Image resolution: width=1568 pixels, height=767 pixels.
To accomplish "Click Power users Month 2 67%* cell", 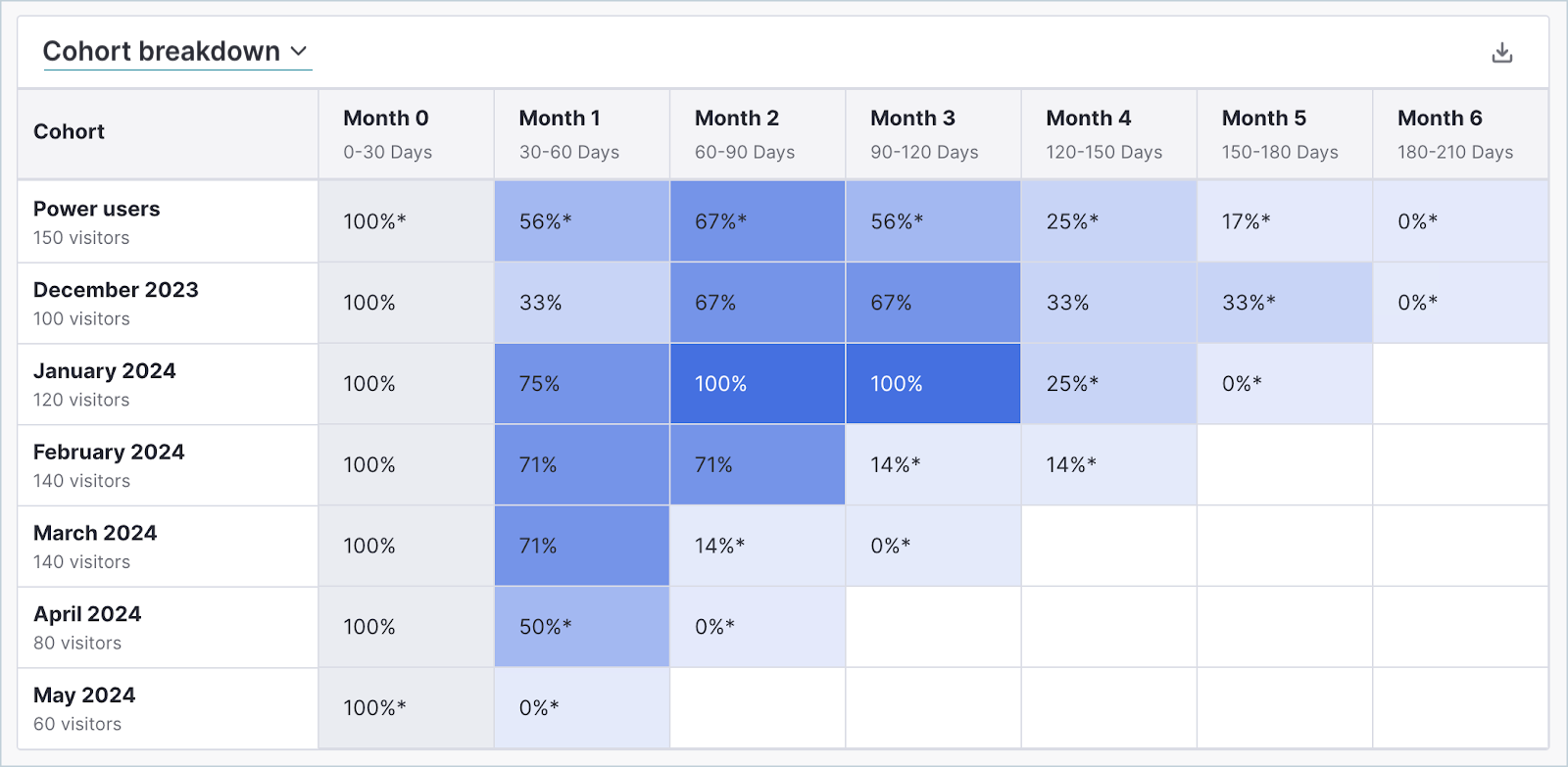I will [x=758, y=221].
